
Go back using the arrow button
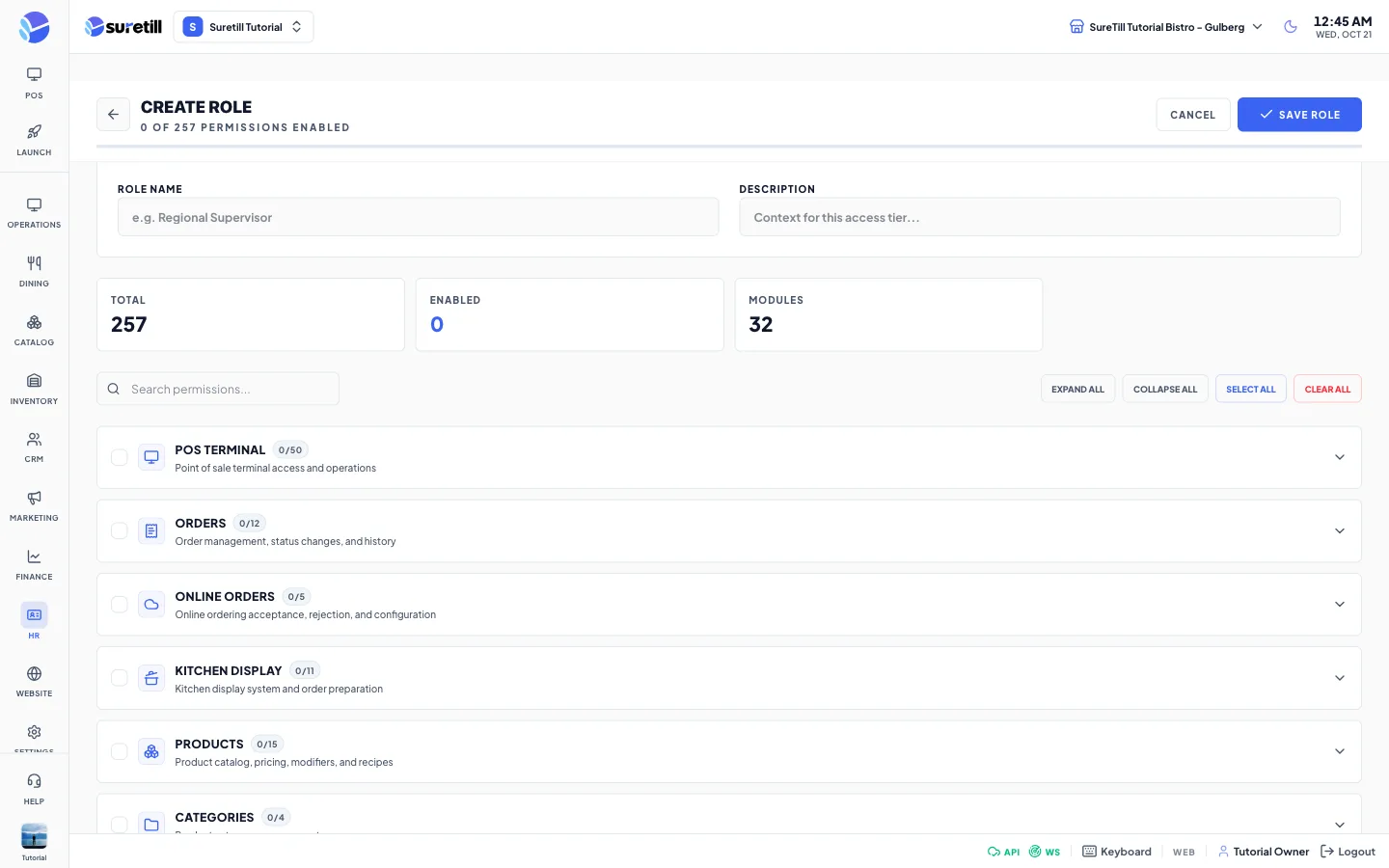click(113, 114)
